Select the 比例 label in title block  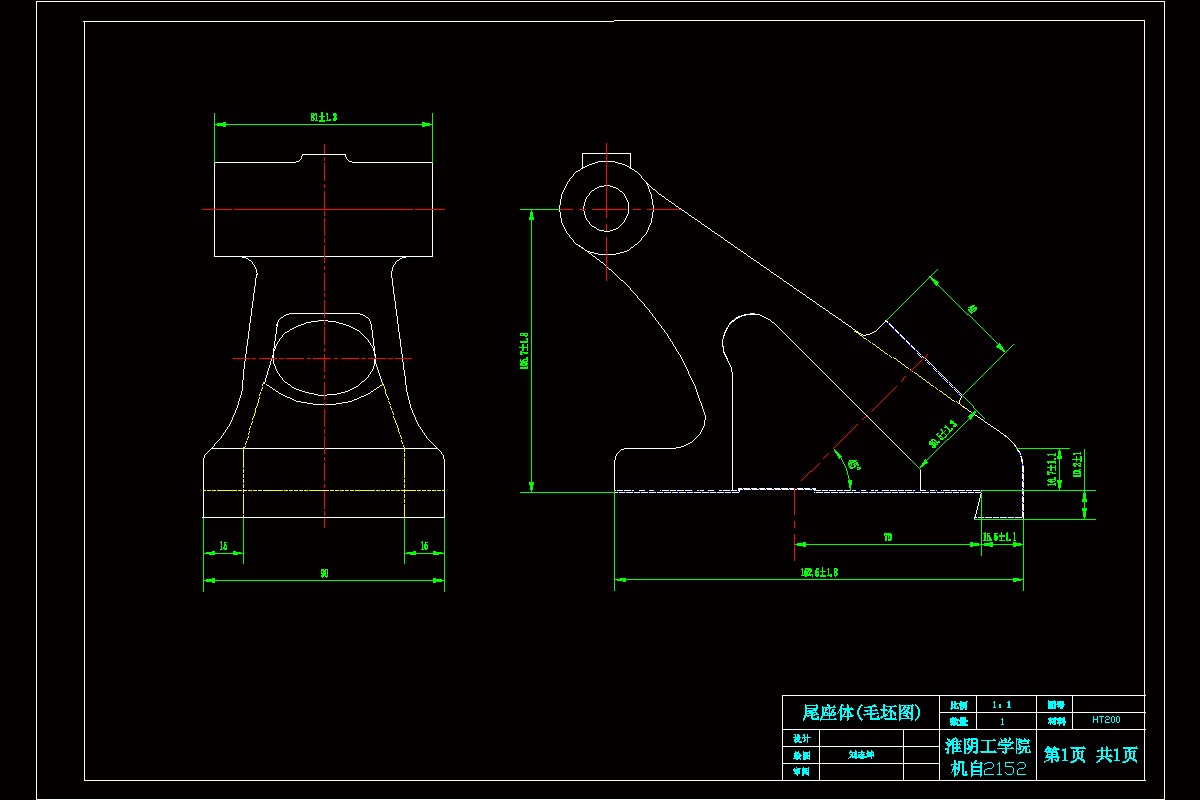pyautogui.click(x=957, y=705)
